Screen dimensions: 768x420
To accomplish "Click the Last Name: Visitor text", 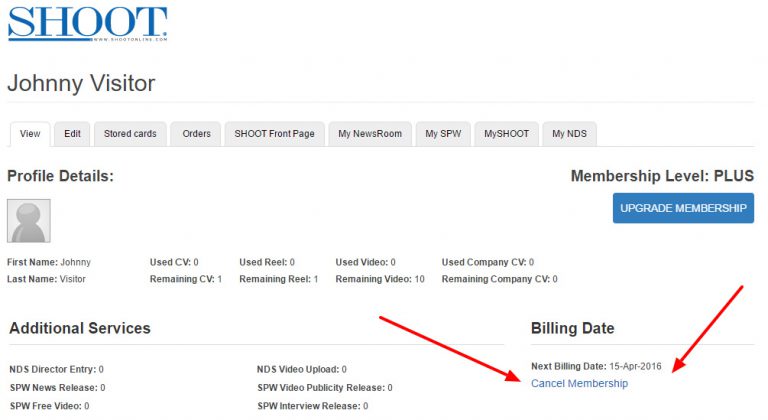I will coord(46,279).
